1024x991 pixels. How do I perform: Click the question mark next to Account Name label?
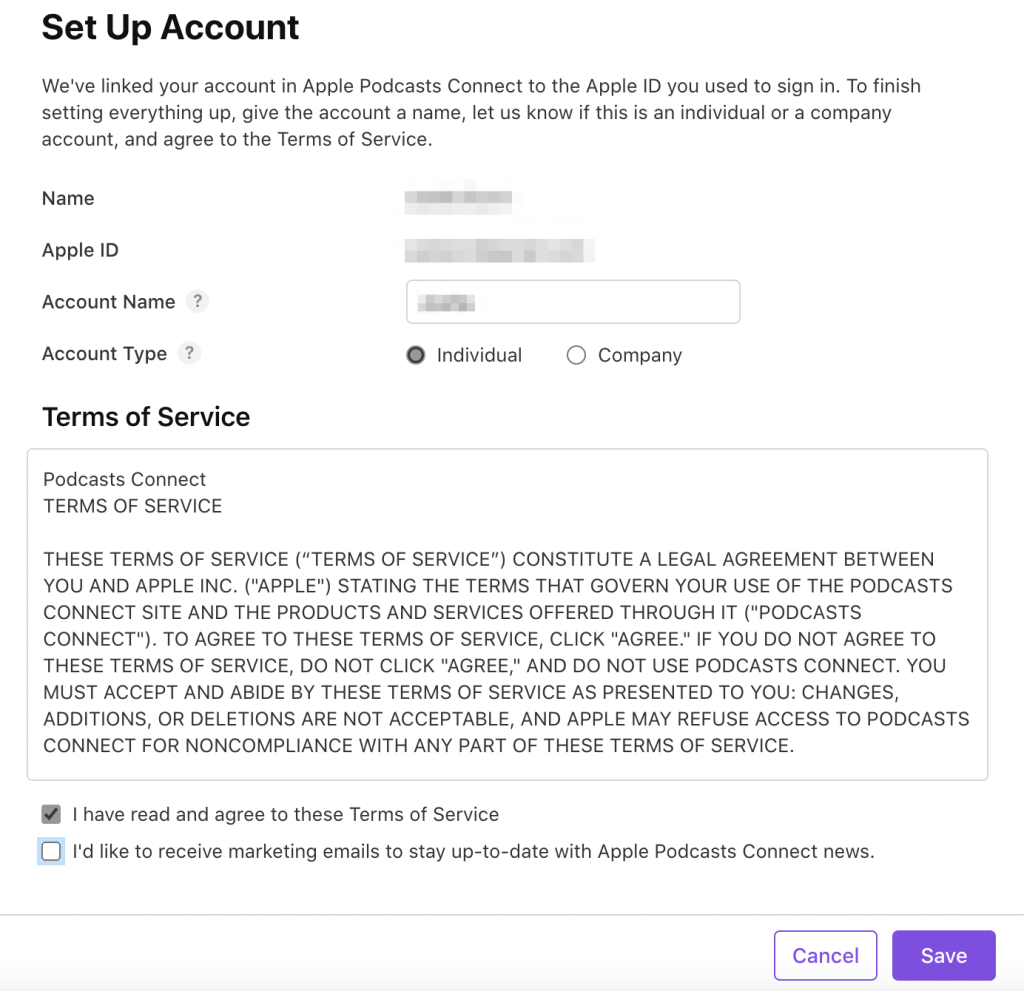click(x=196, y=301)
